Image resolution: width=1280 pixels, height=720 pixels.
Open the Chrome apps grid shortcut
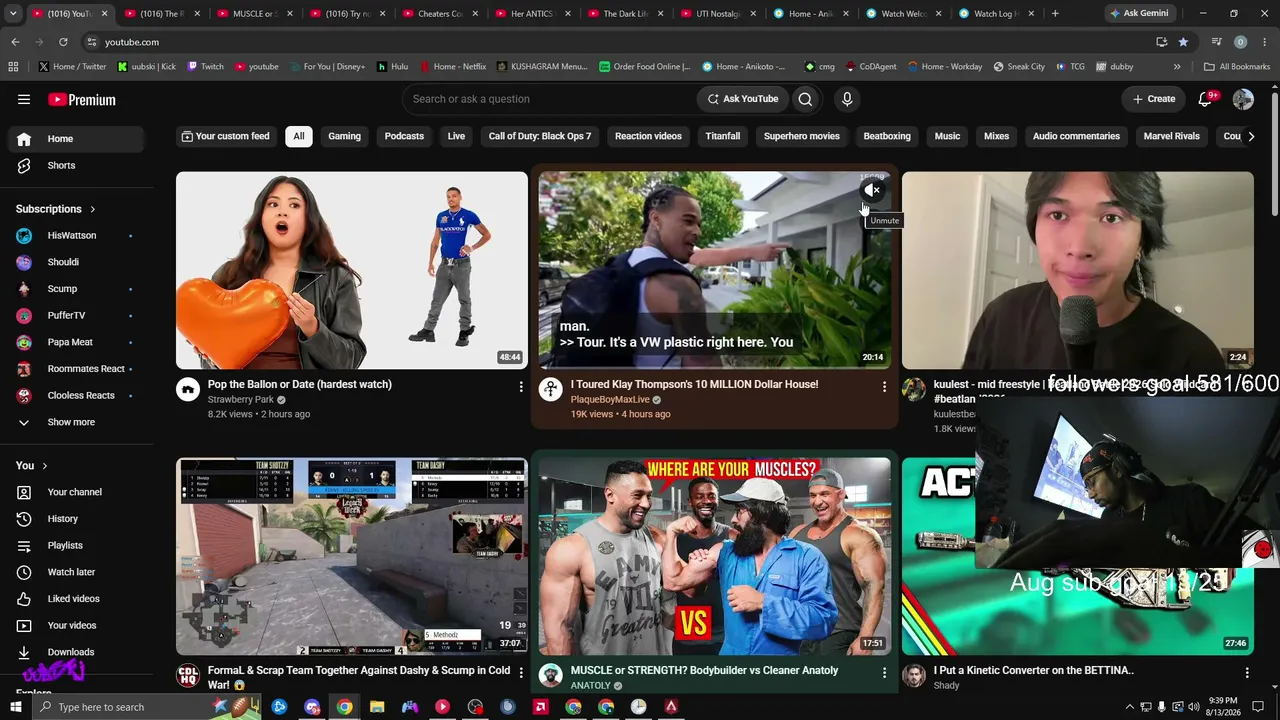13,67
